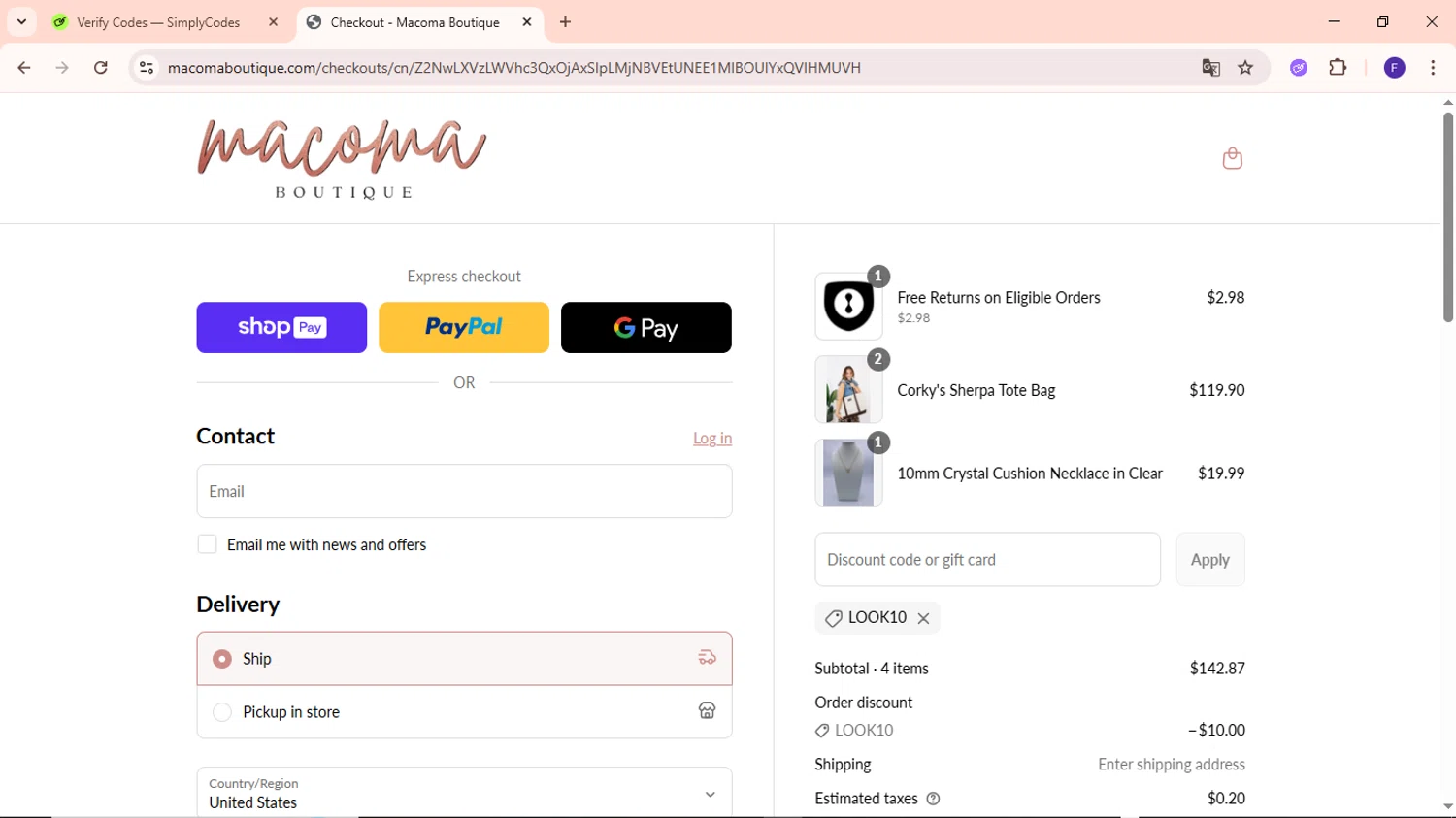
Task: Focus the Discount code or gift card field
Action: click(x=987, y=560)
